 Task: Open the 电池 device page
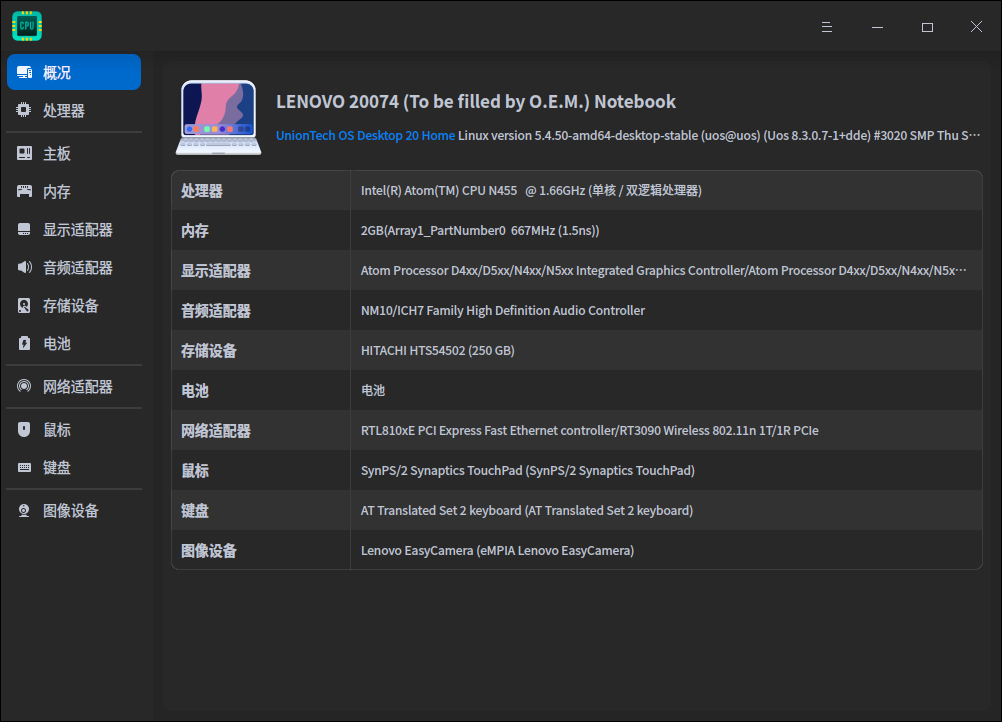coord(57,343)
